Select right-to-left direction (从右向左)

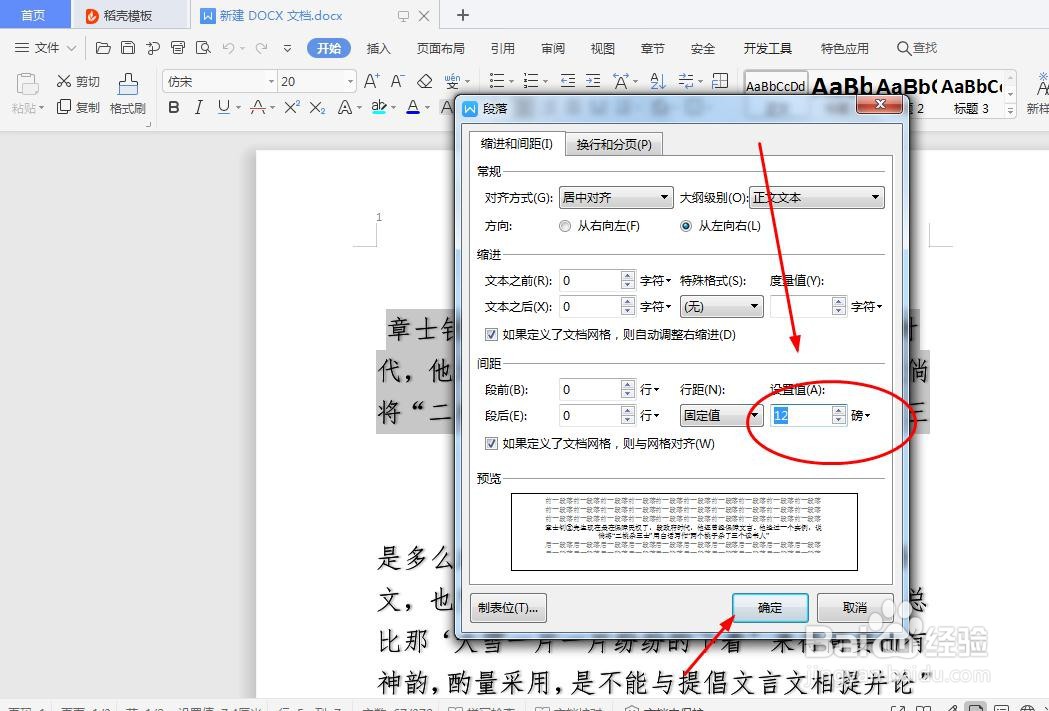tap(565, 226)
